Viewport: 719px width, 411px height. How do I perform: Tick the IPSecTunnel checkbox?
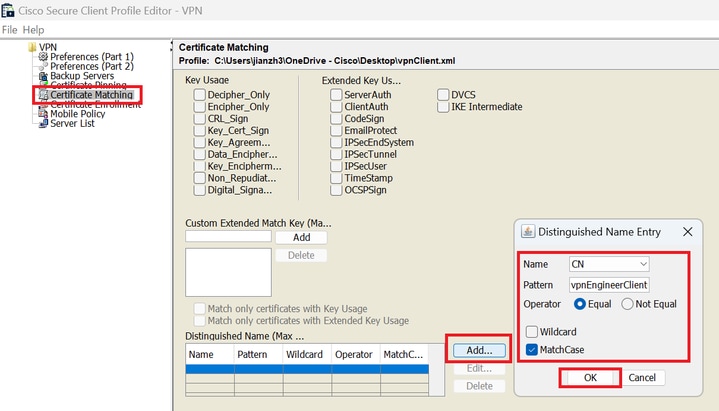click(x=336, y=155)
